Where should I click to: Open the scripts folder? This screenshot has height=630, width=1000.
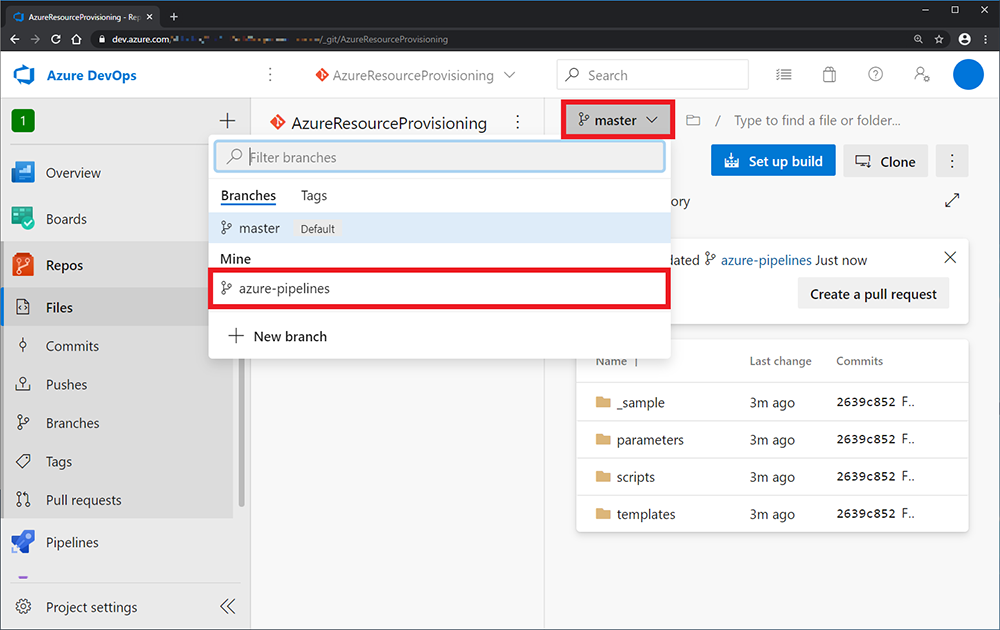click(635, 477)
